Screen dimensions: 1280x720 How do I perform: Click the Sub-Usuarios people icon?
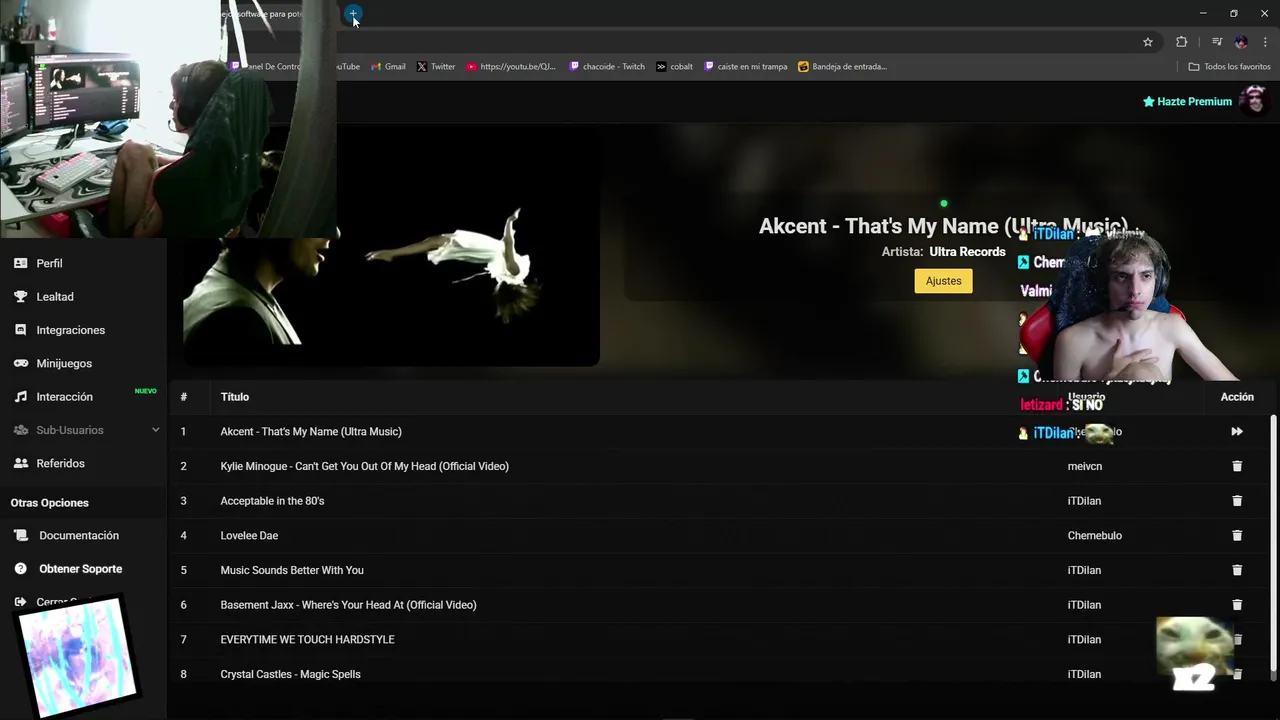[20, 430]
